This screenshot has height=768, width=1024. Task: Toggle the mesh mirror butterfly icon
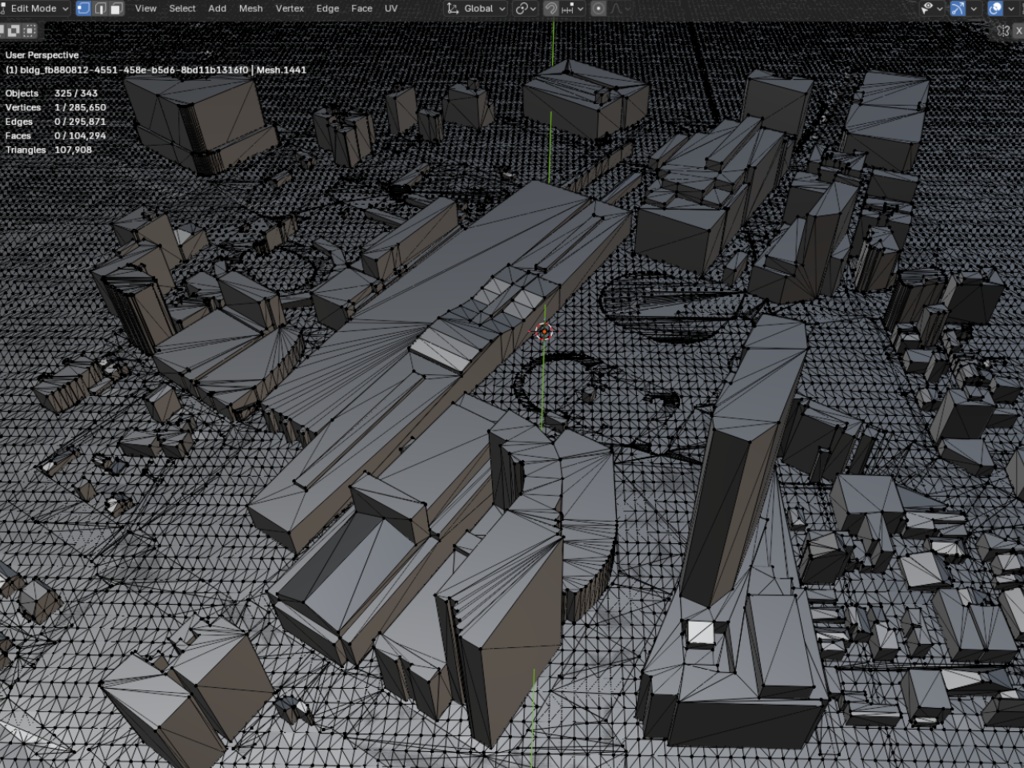pos(1004,31)
